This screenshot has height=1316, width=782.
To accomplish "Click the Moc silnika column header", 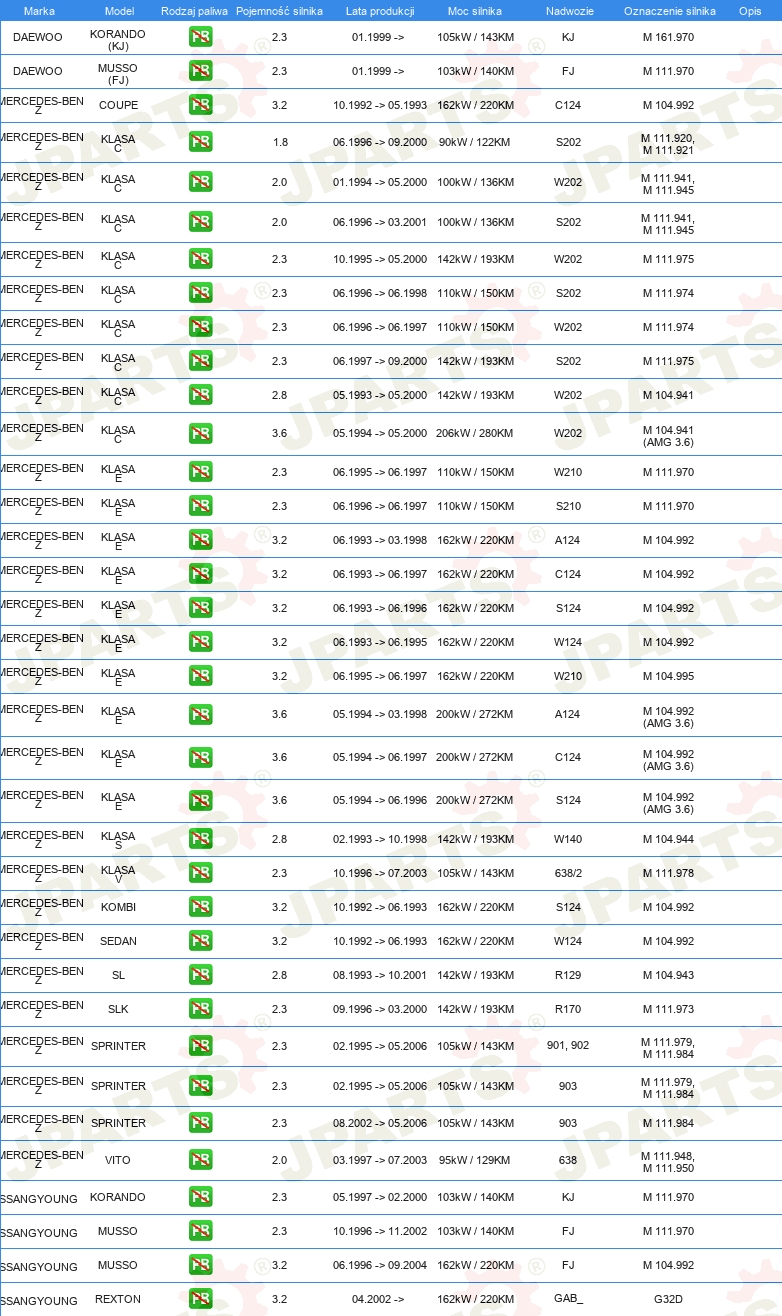I will [x=475, y=11].
